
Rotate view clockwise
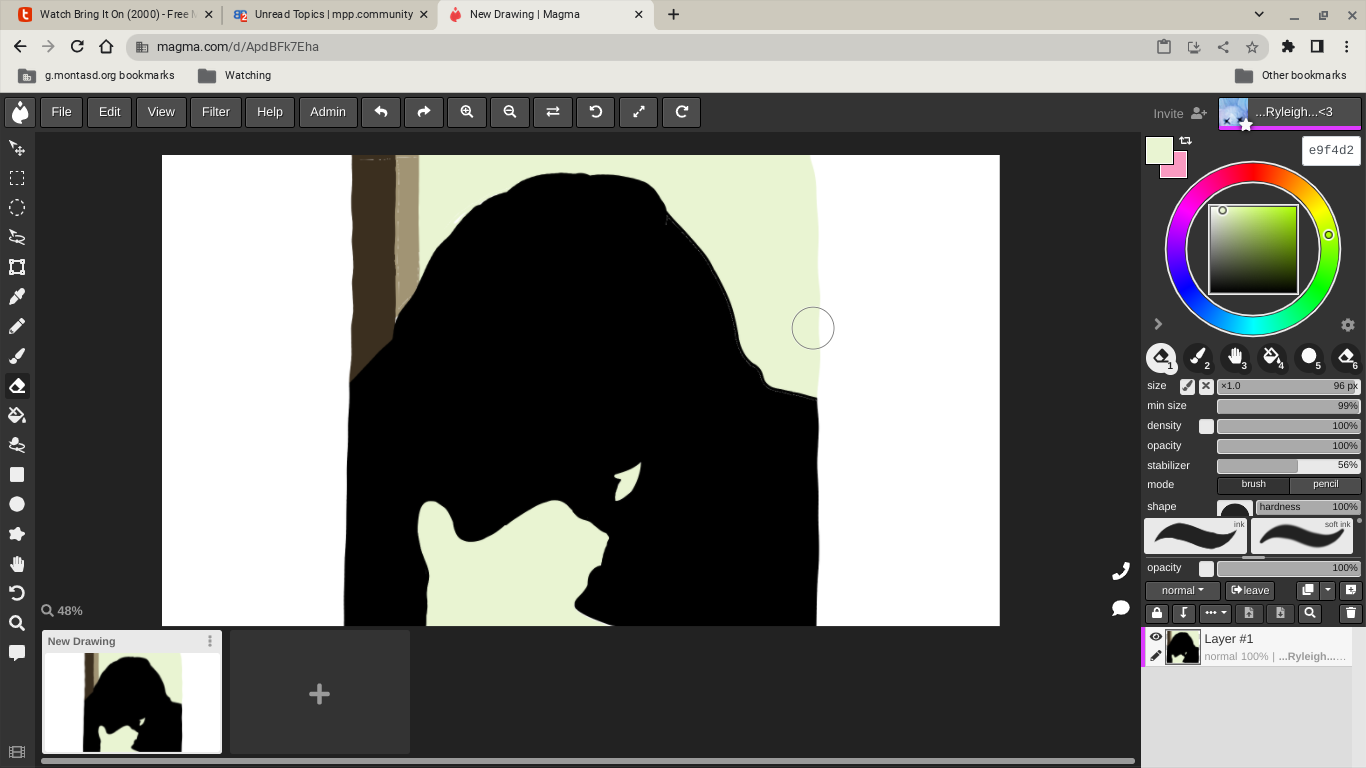(x=682, y=112)
